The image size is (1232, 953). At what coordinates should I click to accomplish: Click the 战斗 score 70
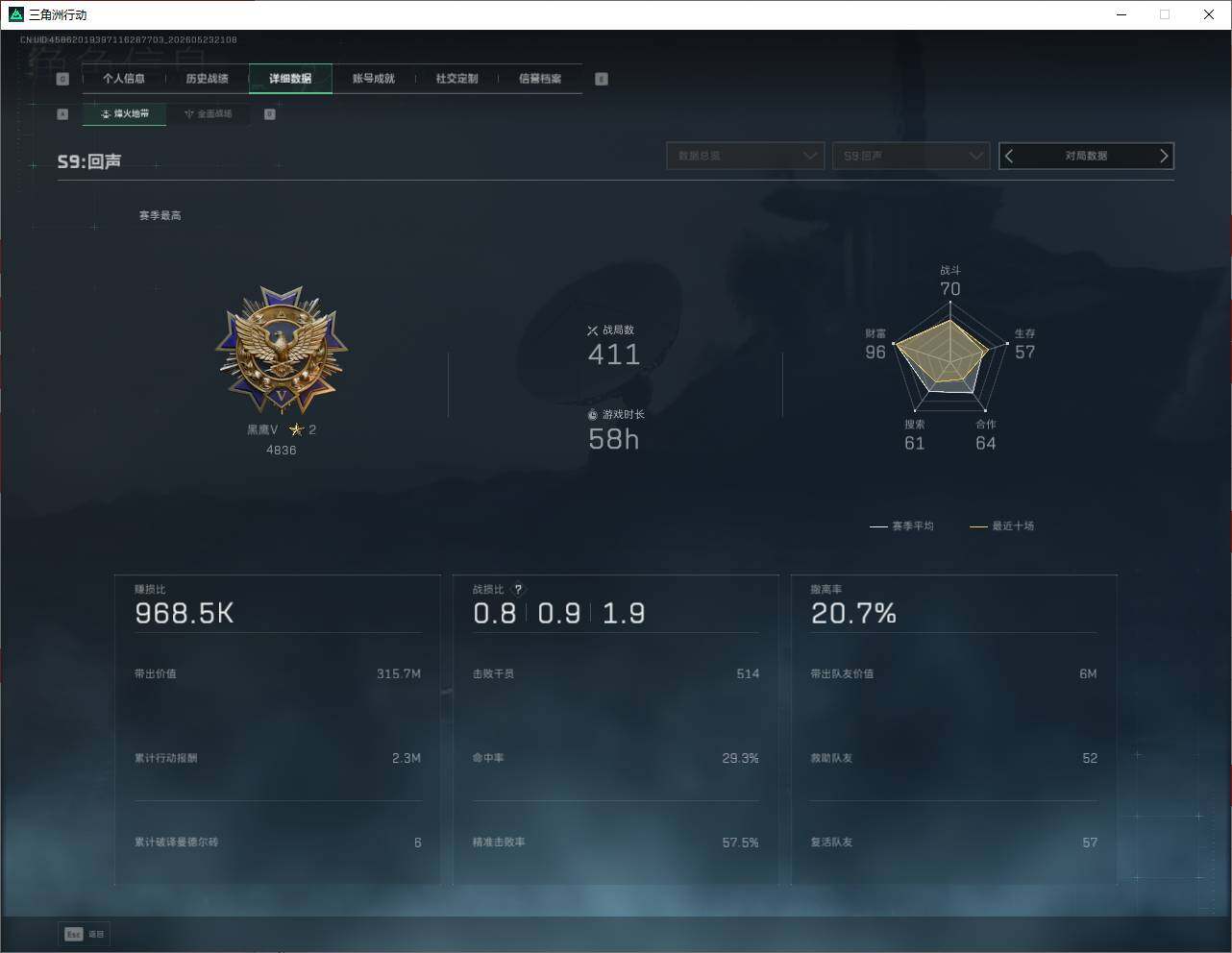(950, 289)
